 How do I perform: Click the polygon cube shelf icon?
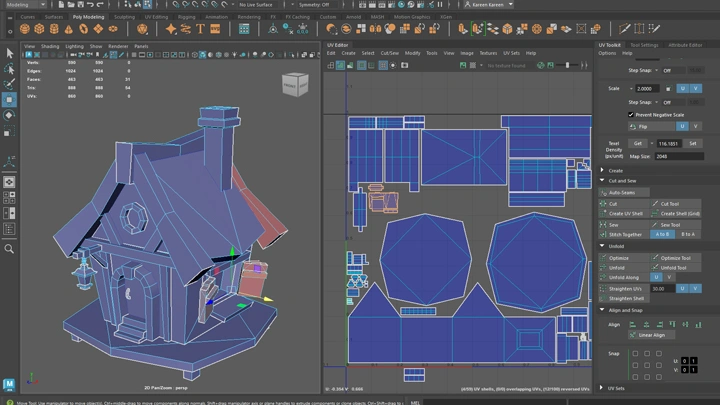40,29
